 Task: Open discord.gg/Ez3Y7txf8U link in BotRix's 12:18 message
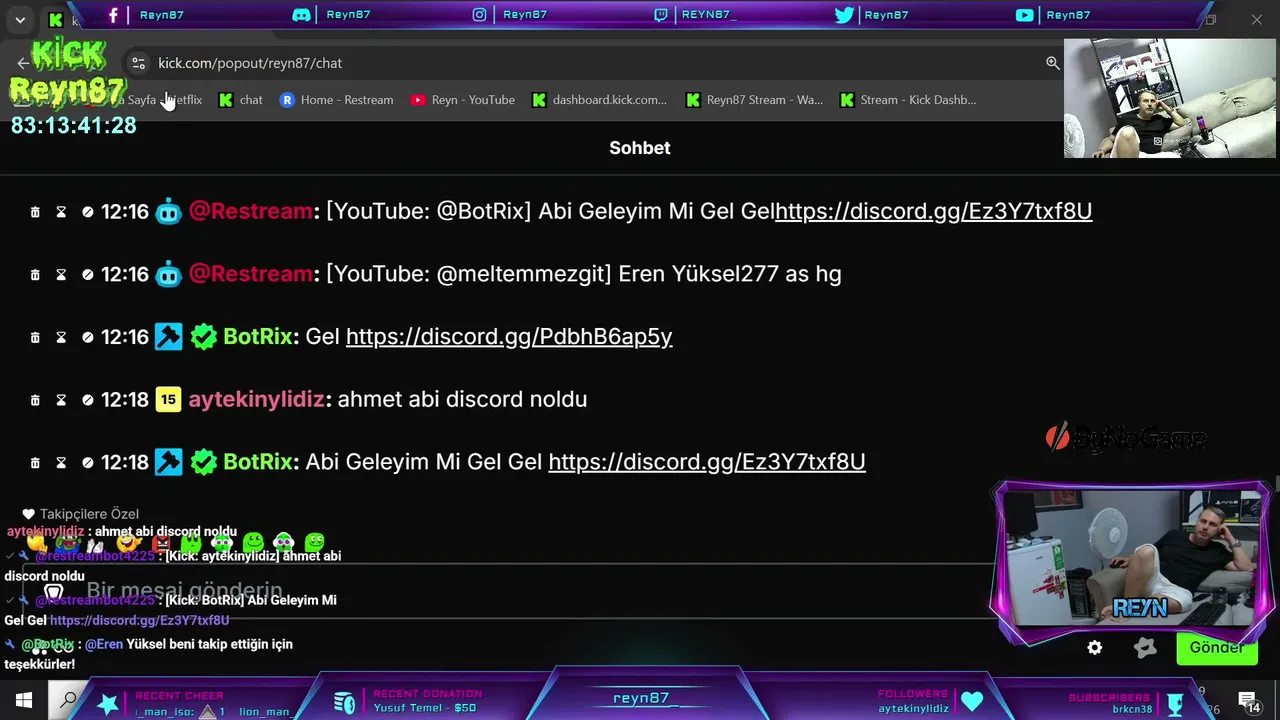(707, 462)
